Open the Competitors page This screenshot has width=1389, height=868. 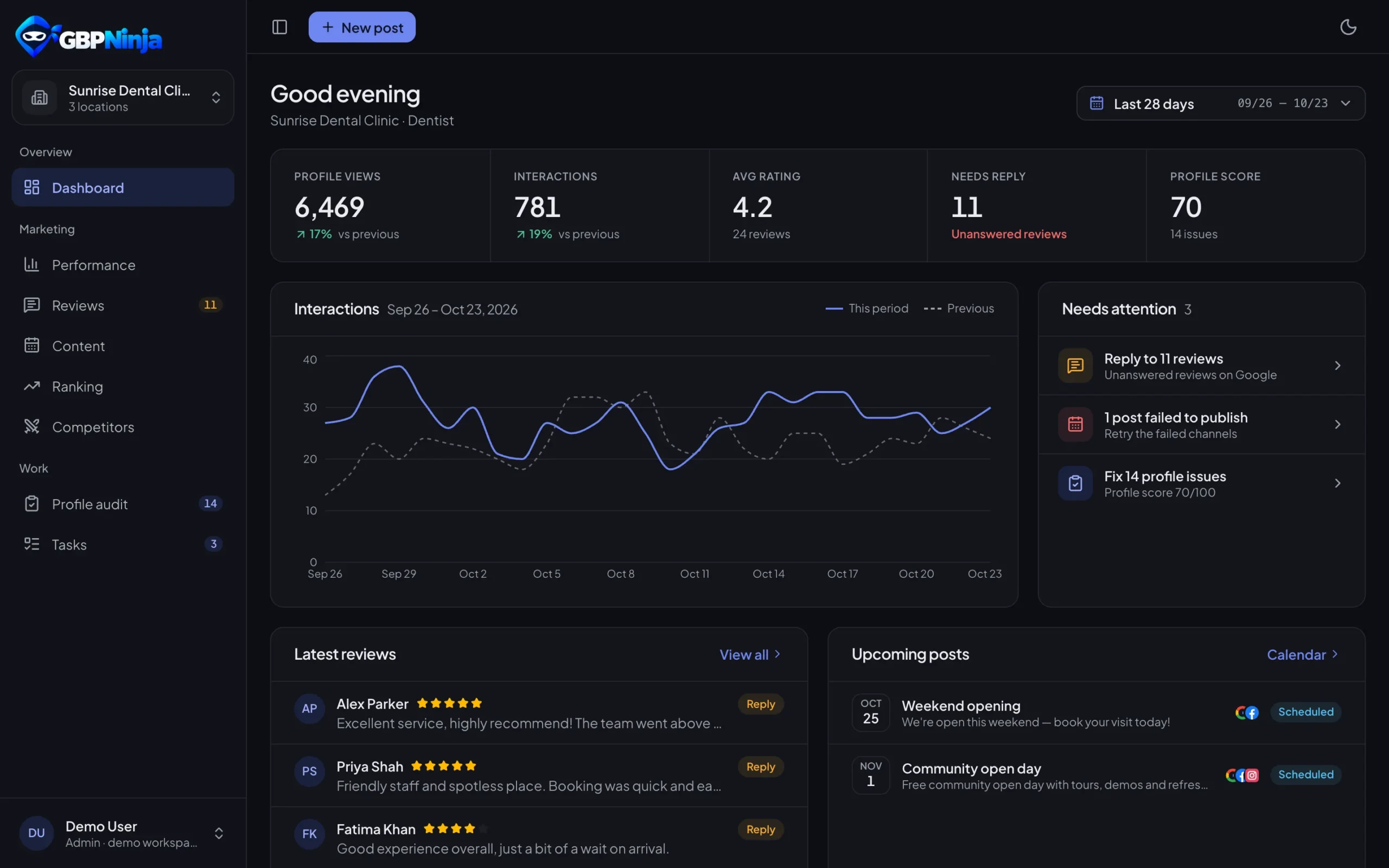click(x=123, y=426)
